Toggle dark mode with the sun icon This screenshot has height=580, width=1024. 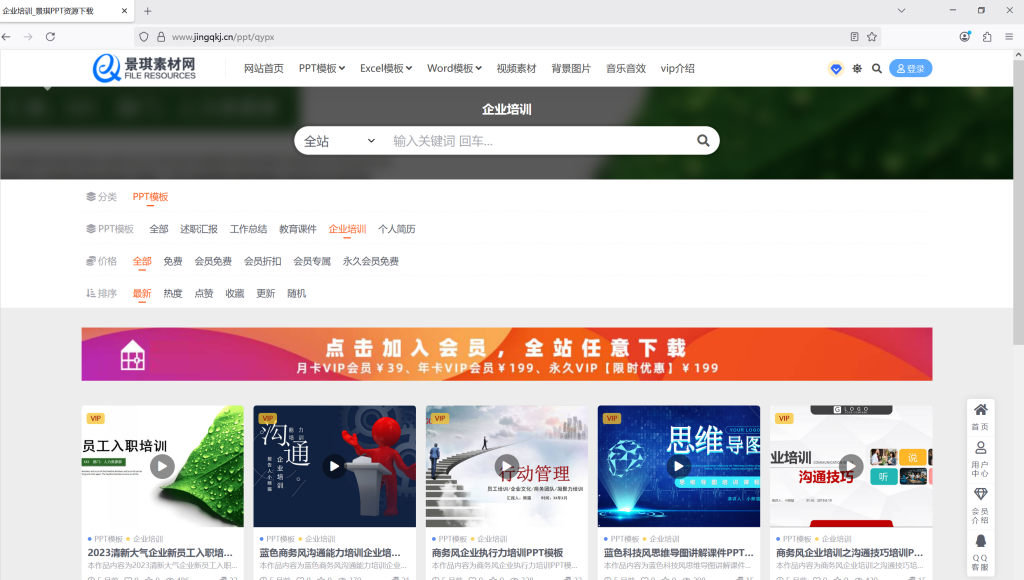[x=857, y=69]
